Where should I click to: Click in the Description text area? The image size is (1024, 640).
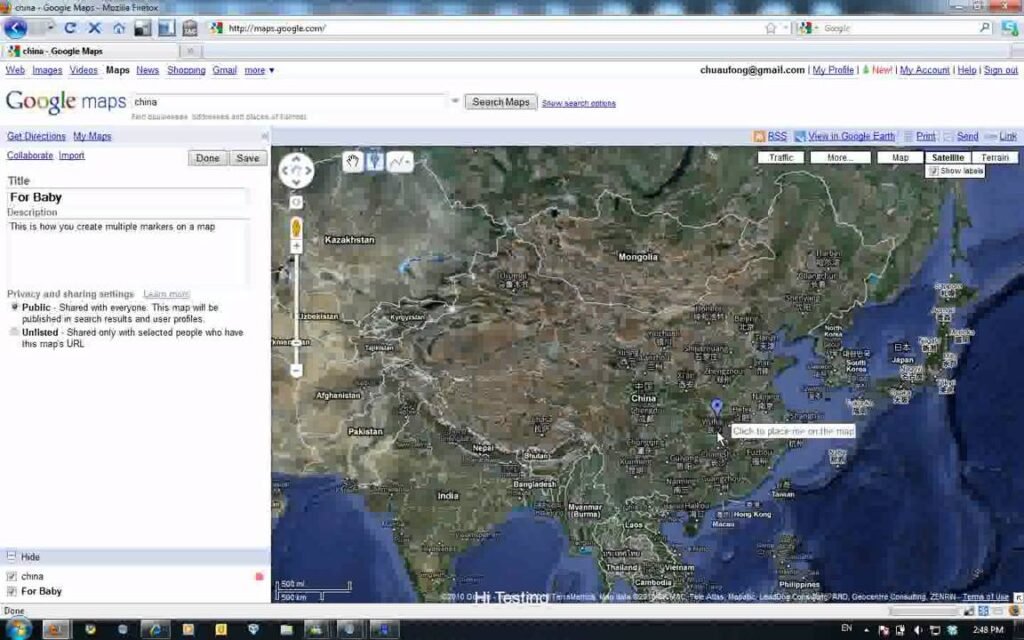127,252
